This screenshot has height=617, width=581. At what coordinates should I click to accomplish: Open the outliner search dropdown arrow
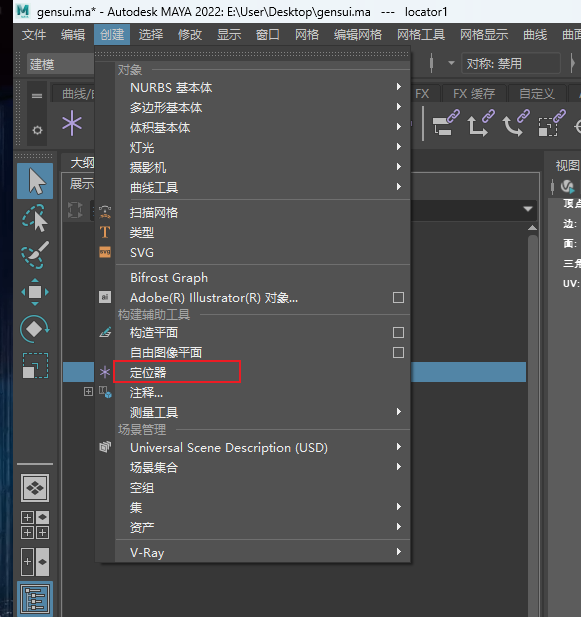[x=528, y=209]
